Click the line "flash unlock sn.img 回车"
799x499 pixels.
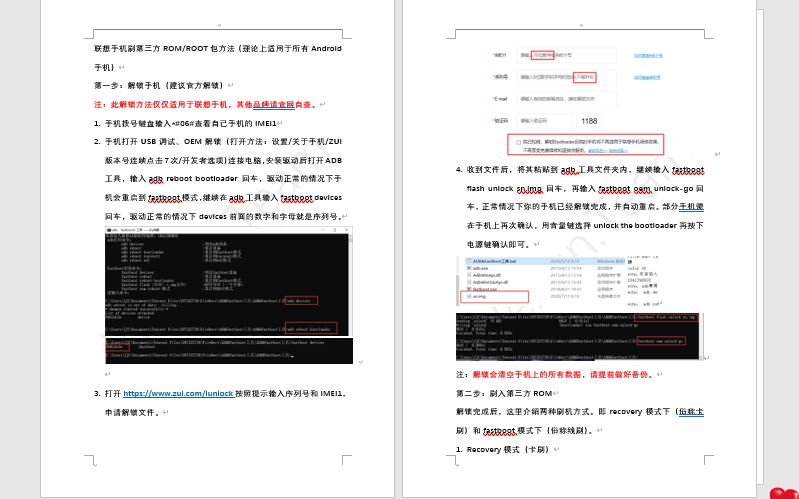click(513, 189)
